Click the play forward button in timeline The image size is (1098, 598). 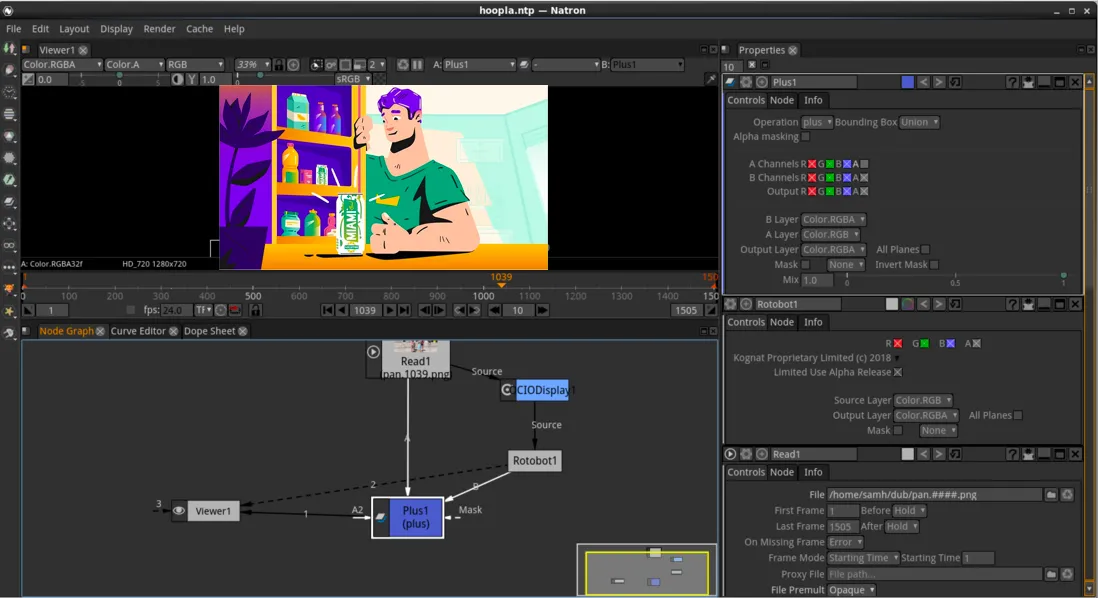390,310
